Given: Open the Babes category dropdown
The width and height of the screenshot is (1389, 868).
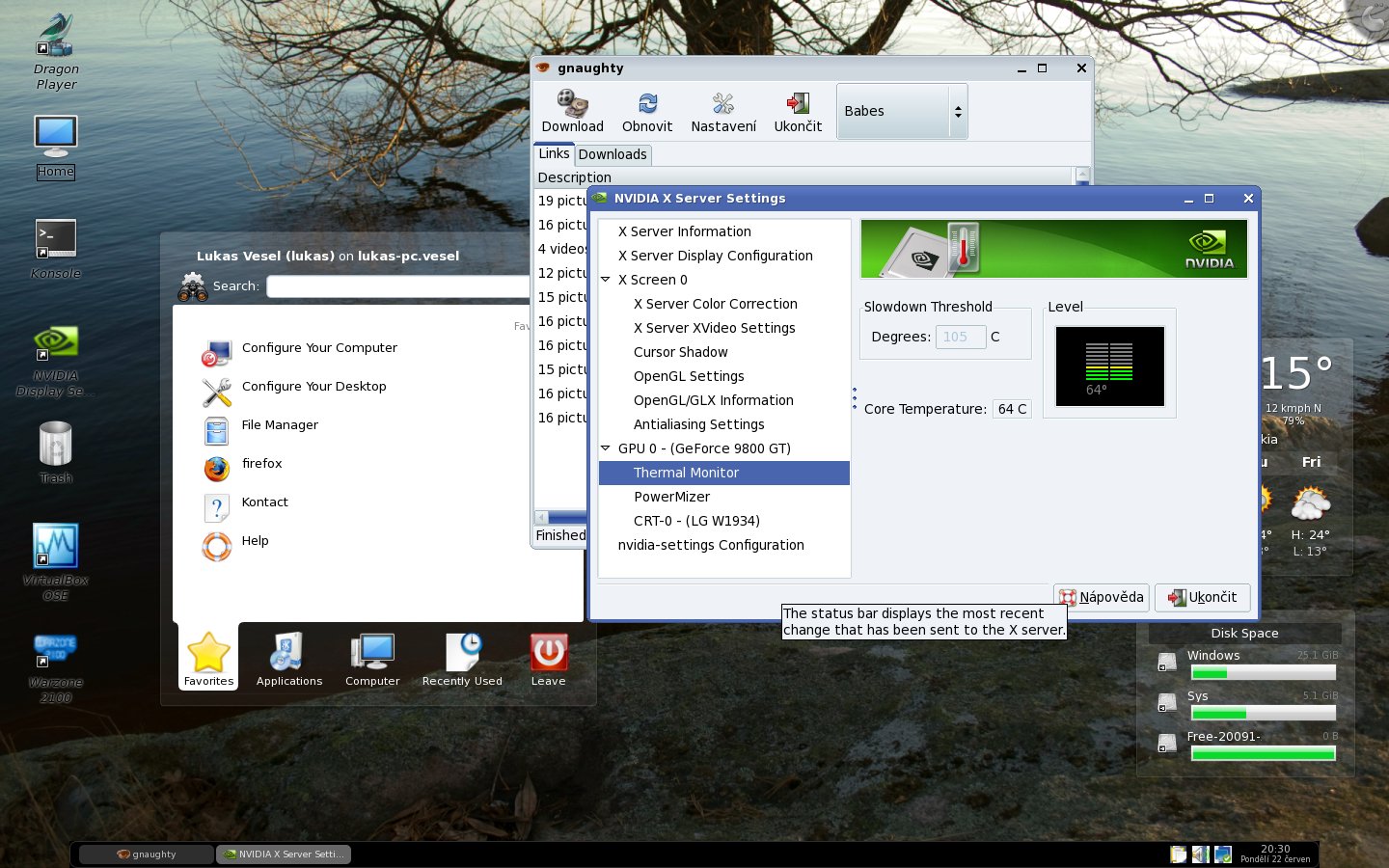Looking at the screenshot, I should (x=902, y=111).
